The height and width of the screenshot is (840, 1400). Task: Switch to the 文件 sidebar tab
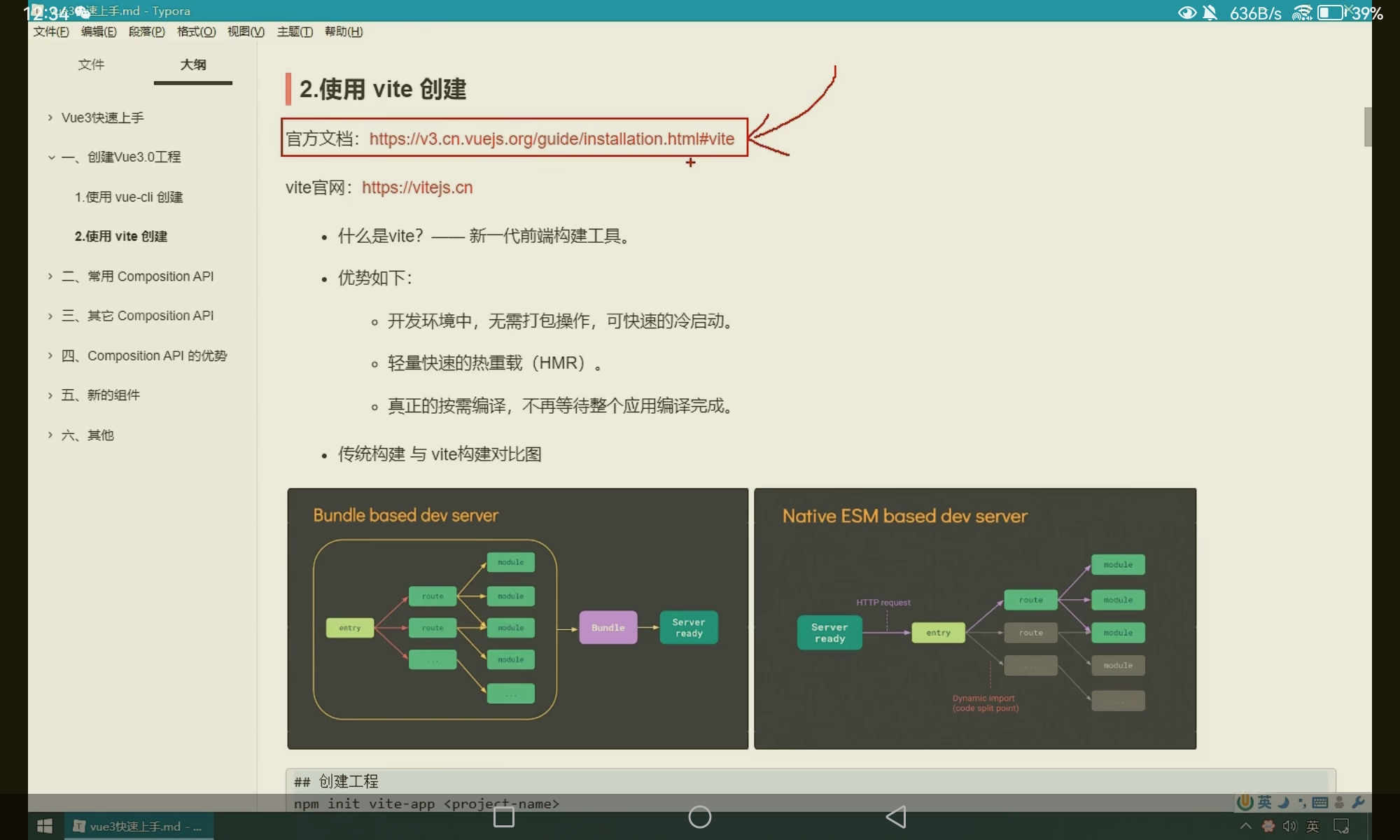click(91, 64)
